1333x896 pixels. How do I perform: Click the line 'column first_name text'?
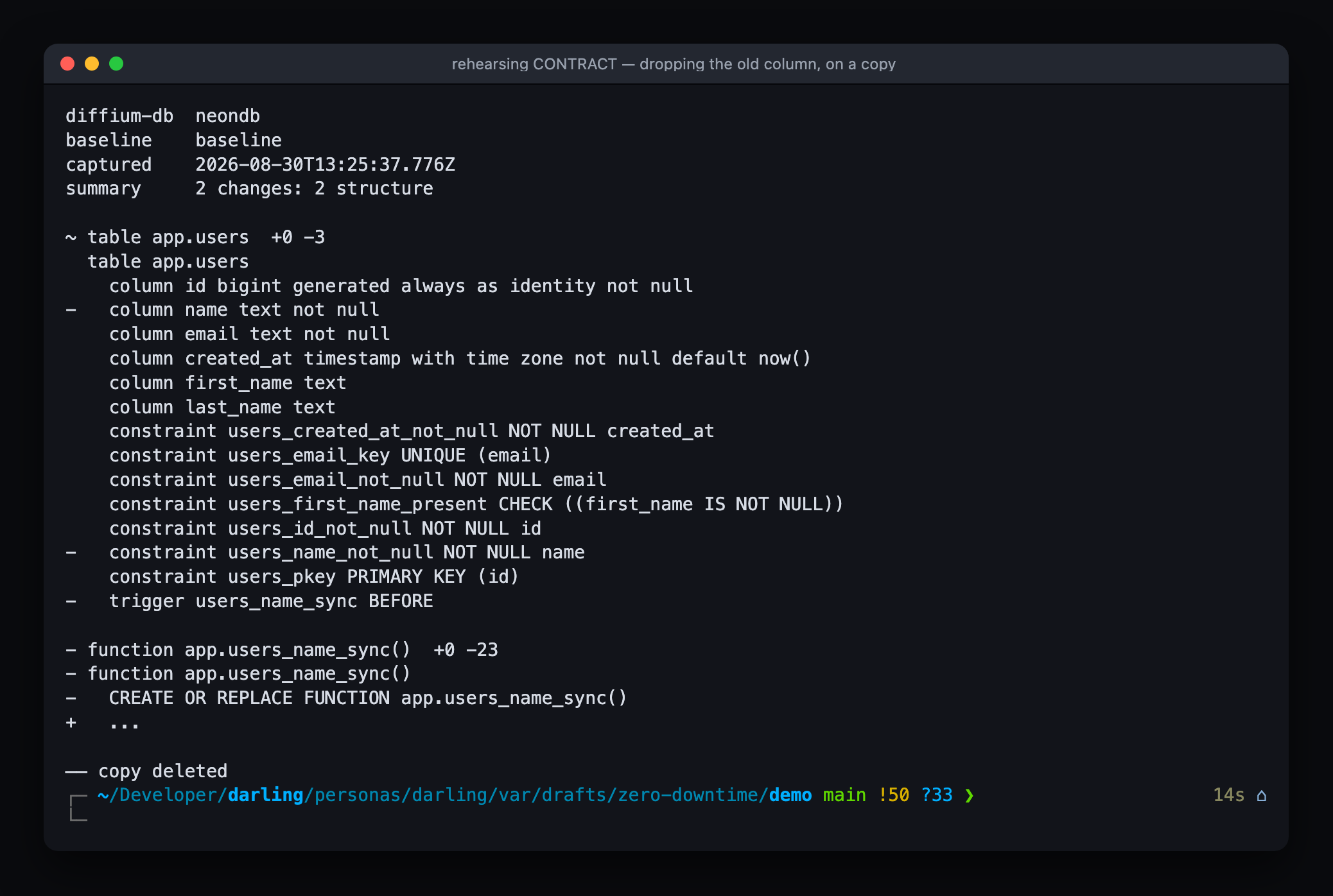pos(228,383)
